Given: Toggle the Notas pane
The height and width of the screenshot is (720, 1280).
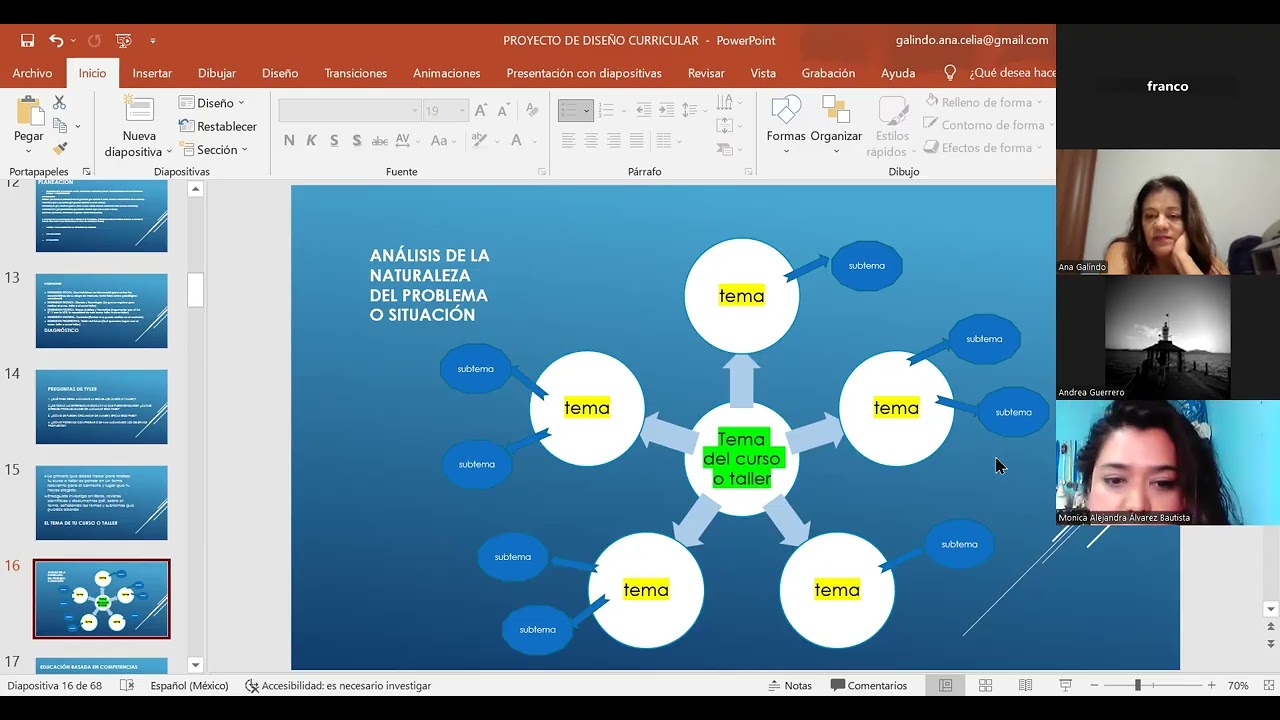Looking at the screenshot, I should 789,686.
